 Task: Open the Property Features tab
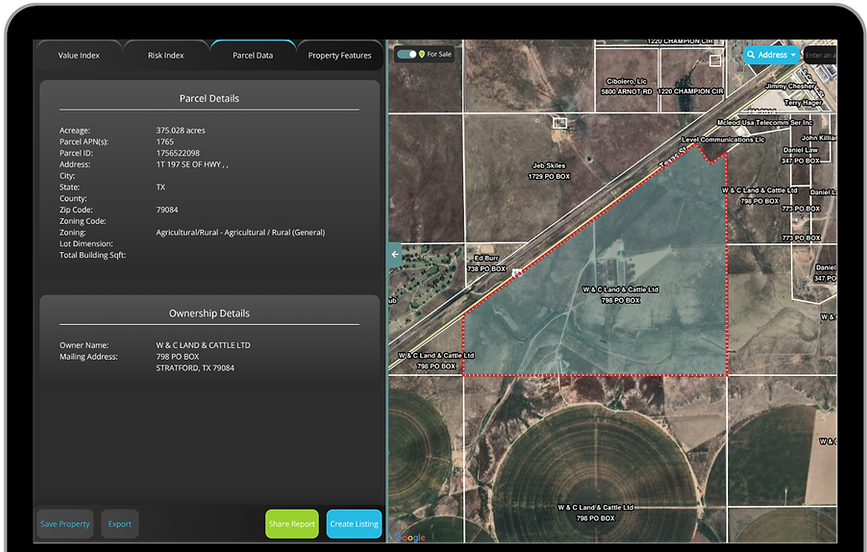(340, 55)
